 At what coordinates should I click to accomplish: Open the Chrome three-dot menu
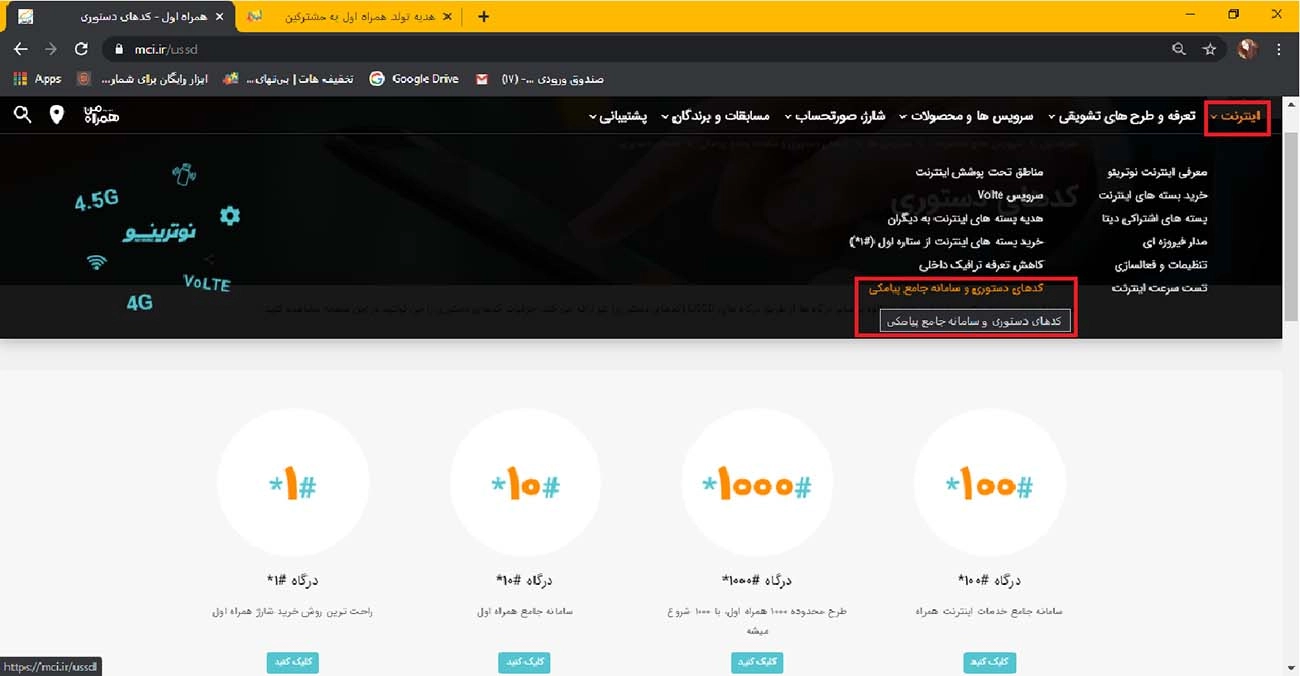pos(1279,48)
